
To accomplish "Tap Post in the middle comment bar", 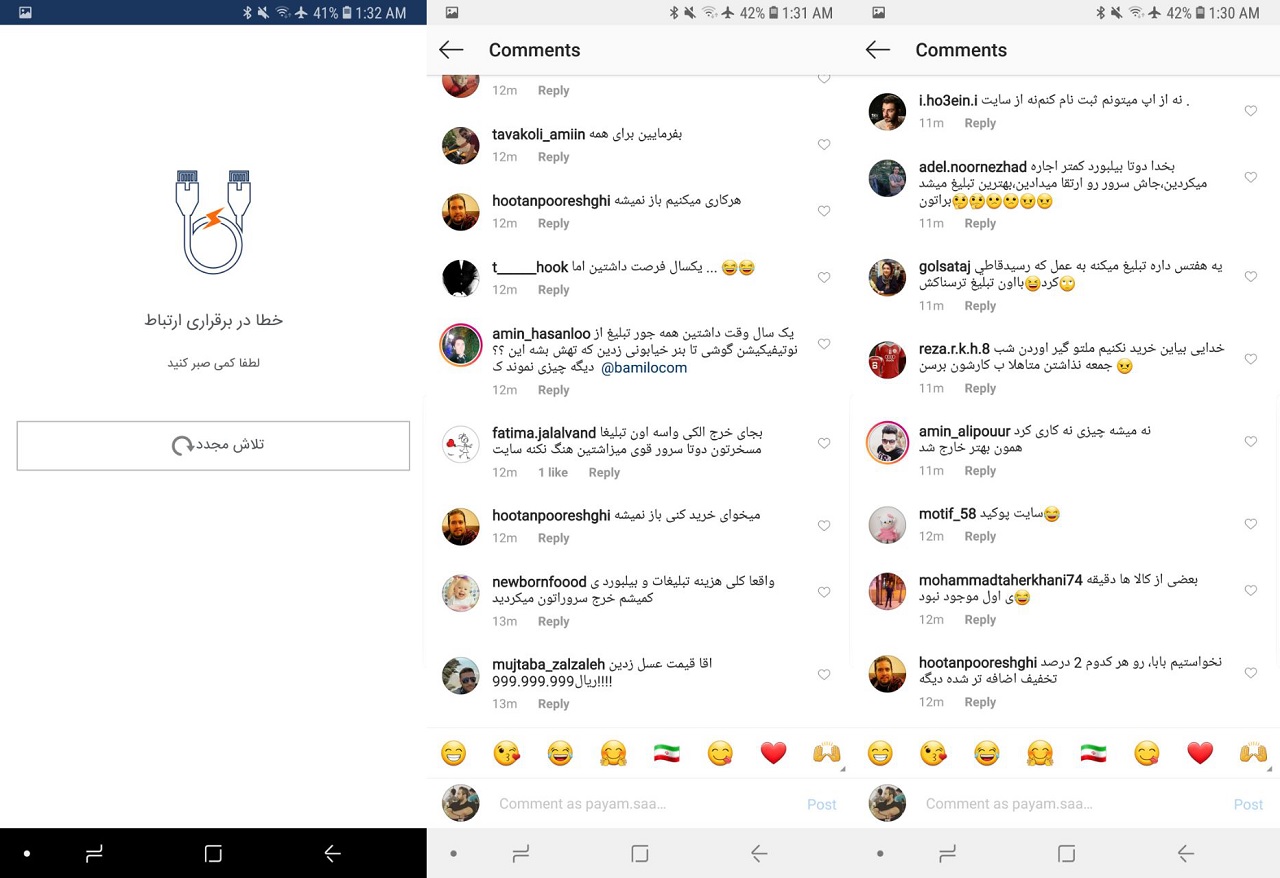I will coord(821,804).
